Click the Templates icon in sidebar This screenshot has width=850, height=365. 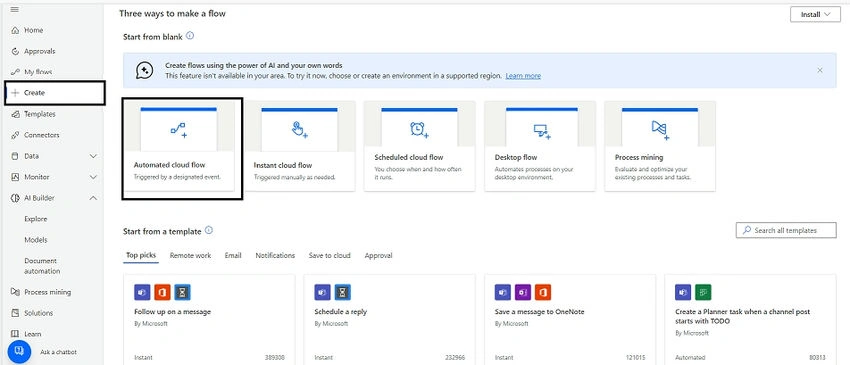point(15,114)
